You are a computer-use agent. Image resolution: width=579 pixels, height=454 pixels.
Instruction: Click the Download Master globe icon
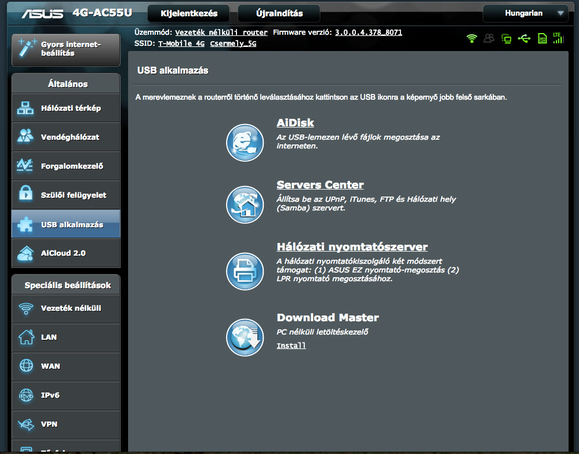(245, 337)
